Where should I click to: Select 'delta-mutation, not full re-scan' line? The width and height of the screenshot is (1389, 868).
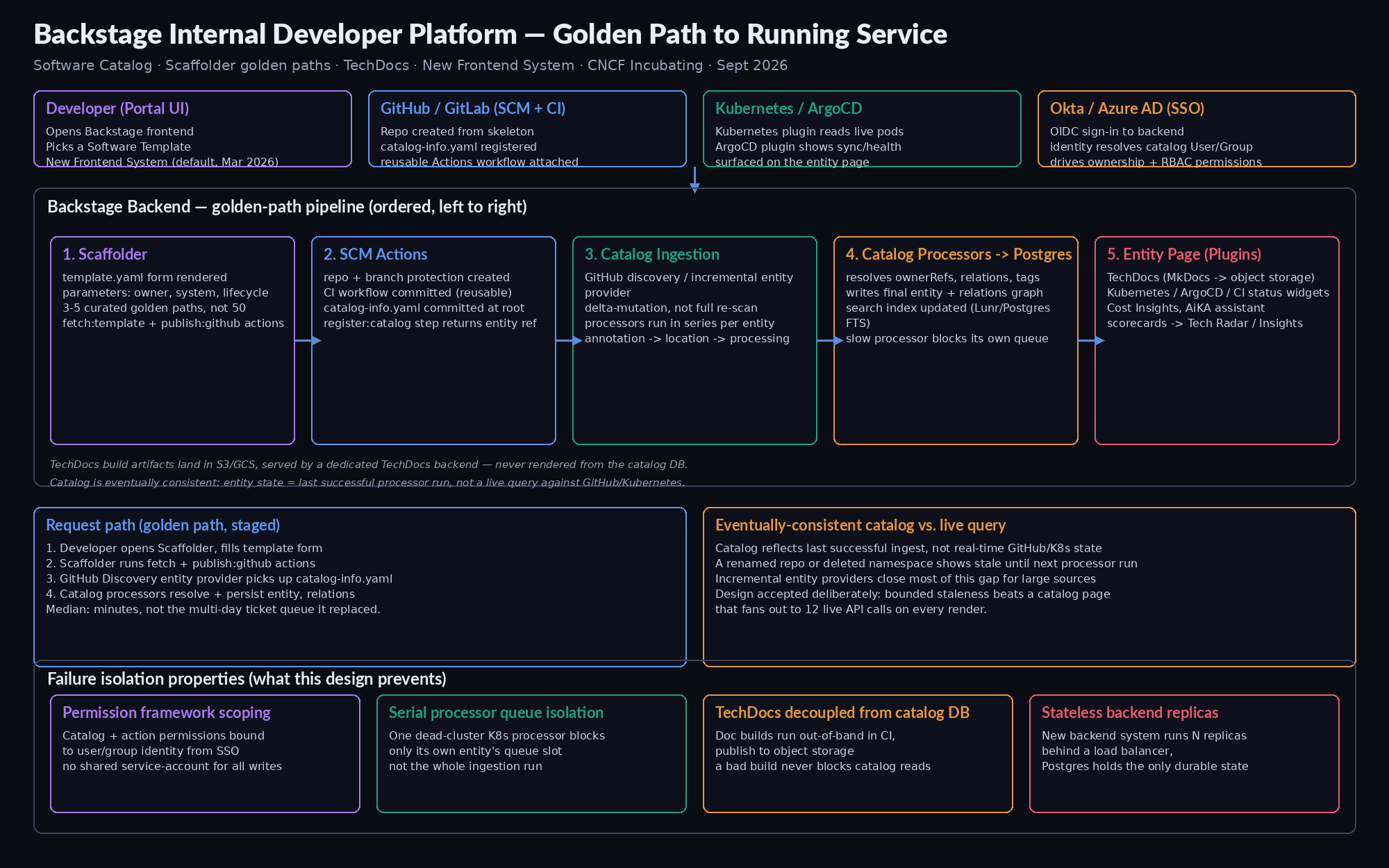pyautogui.click(x=671, y=308)
